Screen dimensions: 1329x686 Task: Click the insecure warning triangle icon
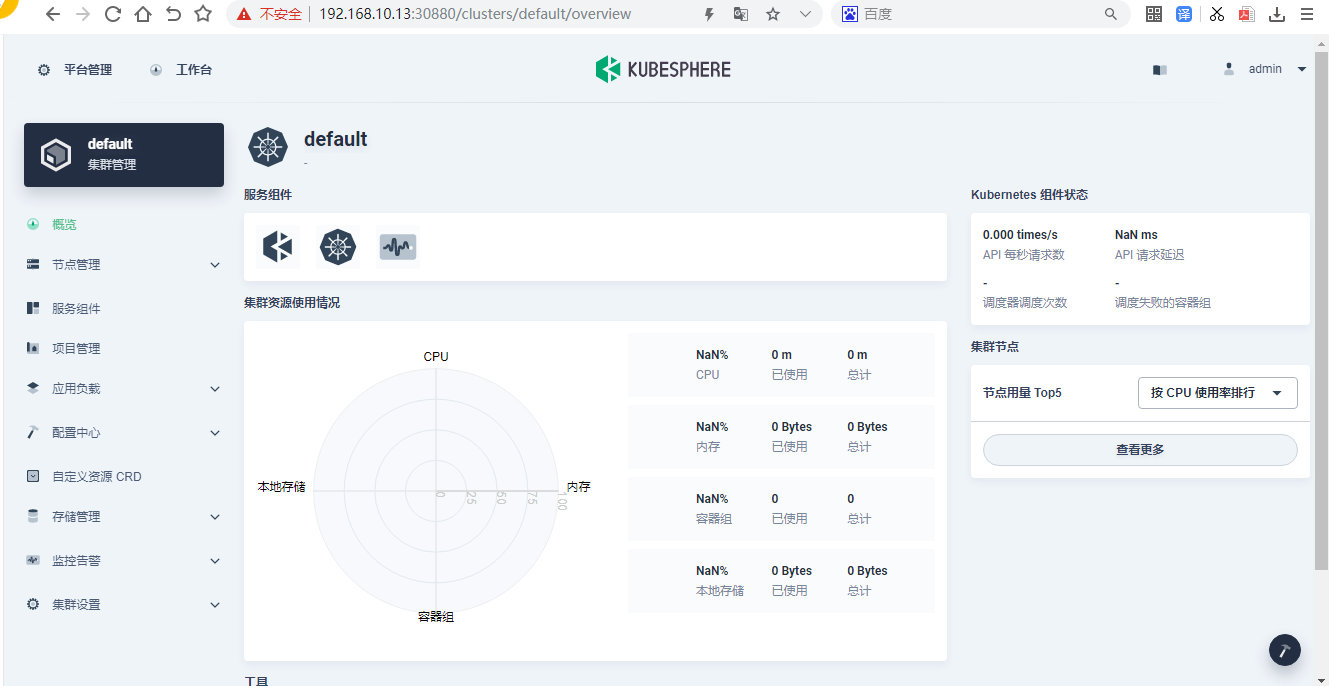point(243,14)
